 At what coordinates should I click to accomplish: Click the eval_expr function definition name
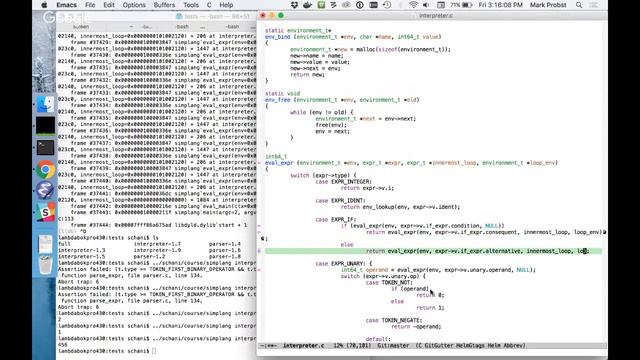click(279, 162)
